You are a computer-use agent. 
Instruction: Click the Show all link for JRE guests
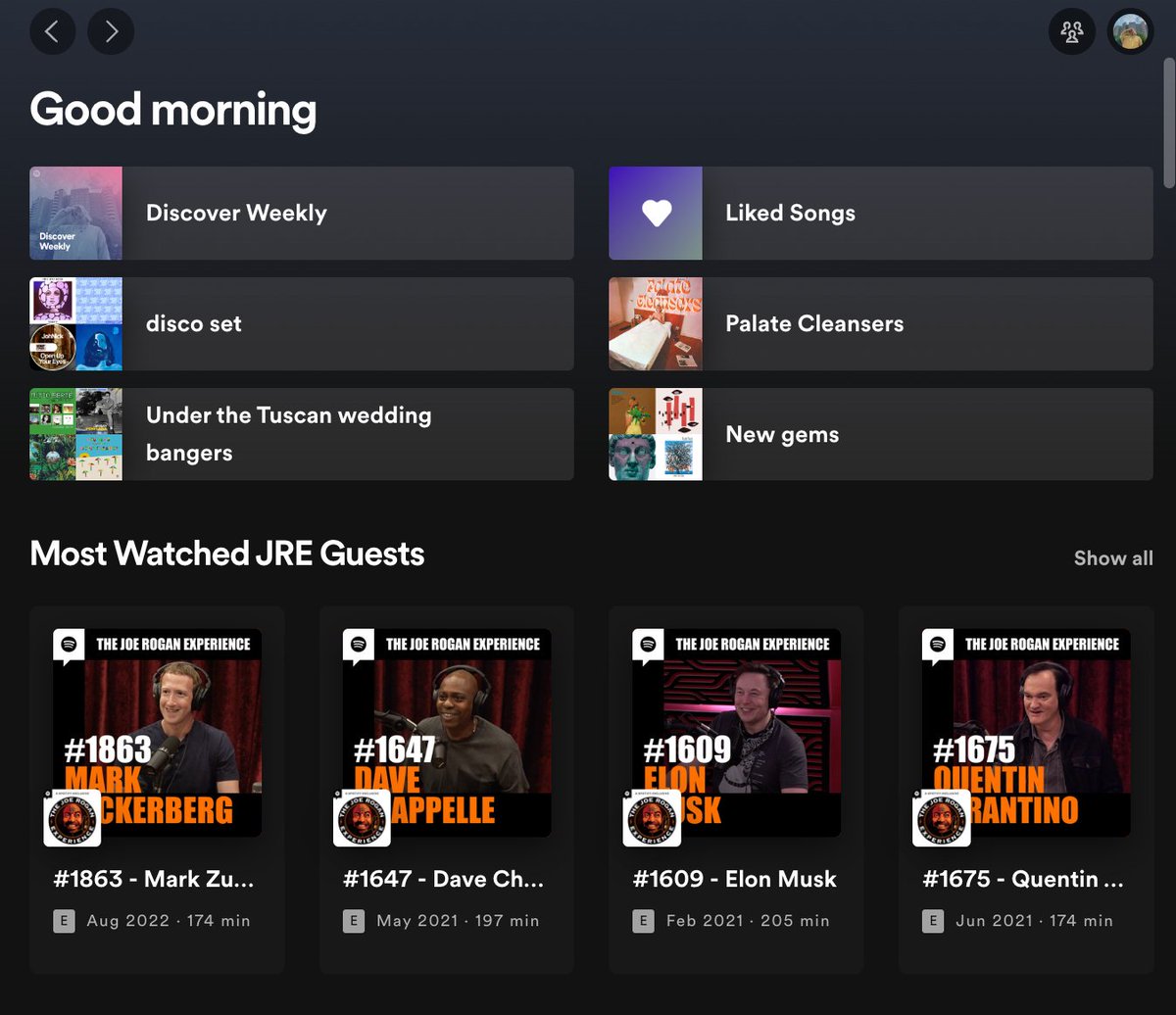[1112, 557]
